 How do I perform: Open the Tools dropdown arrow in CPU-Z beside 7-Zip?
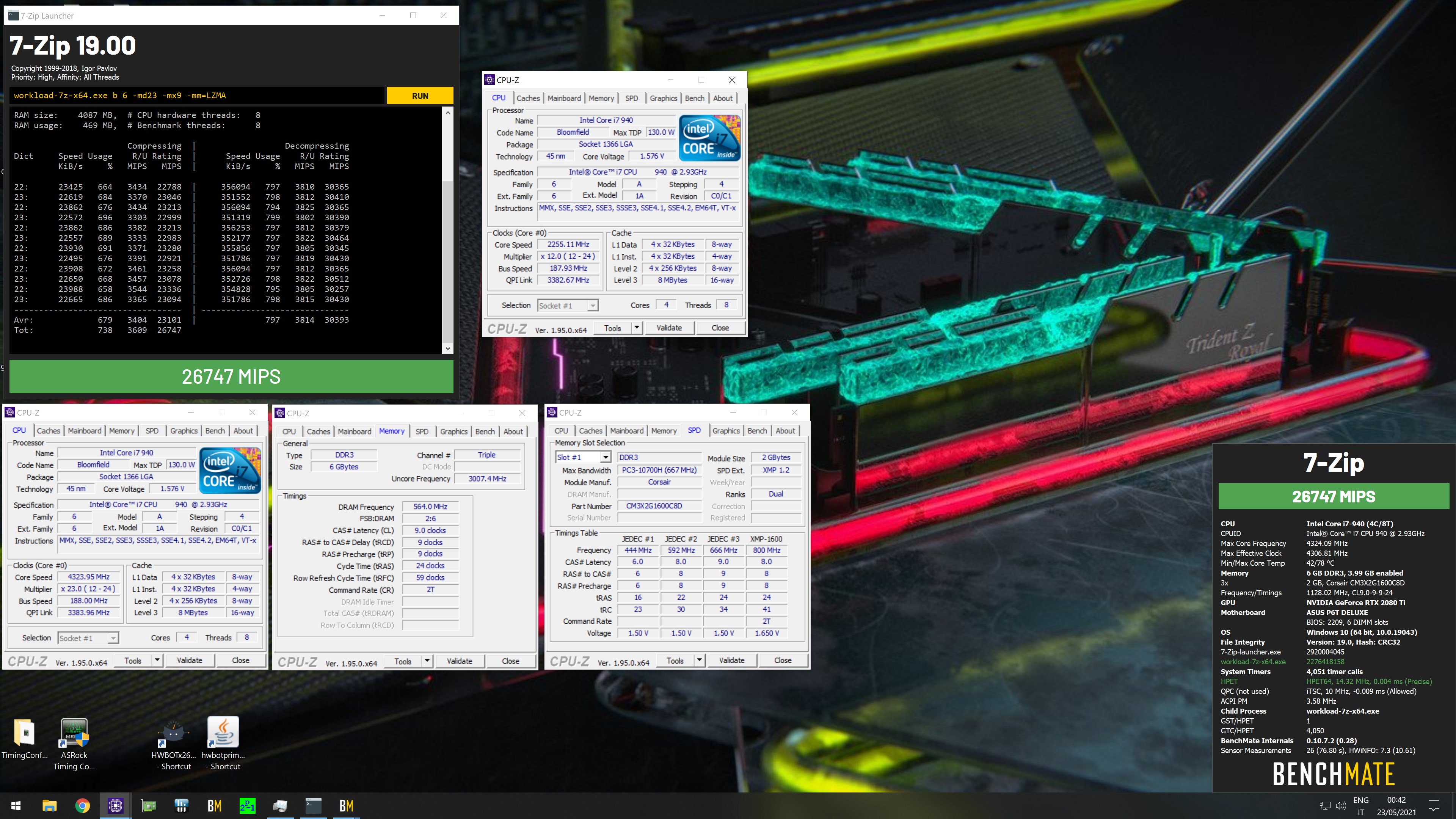coord(637,327)
